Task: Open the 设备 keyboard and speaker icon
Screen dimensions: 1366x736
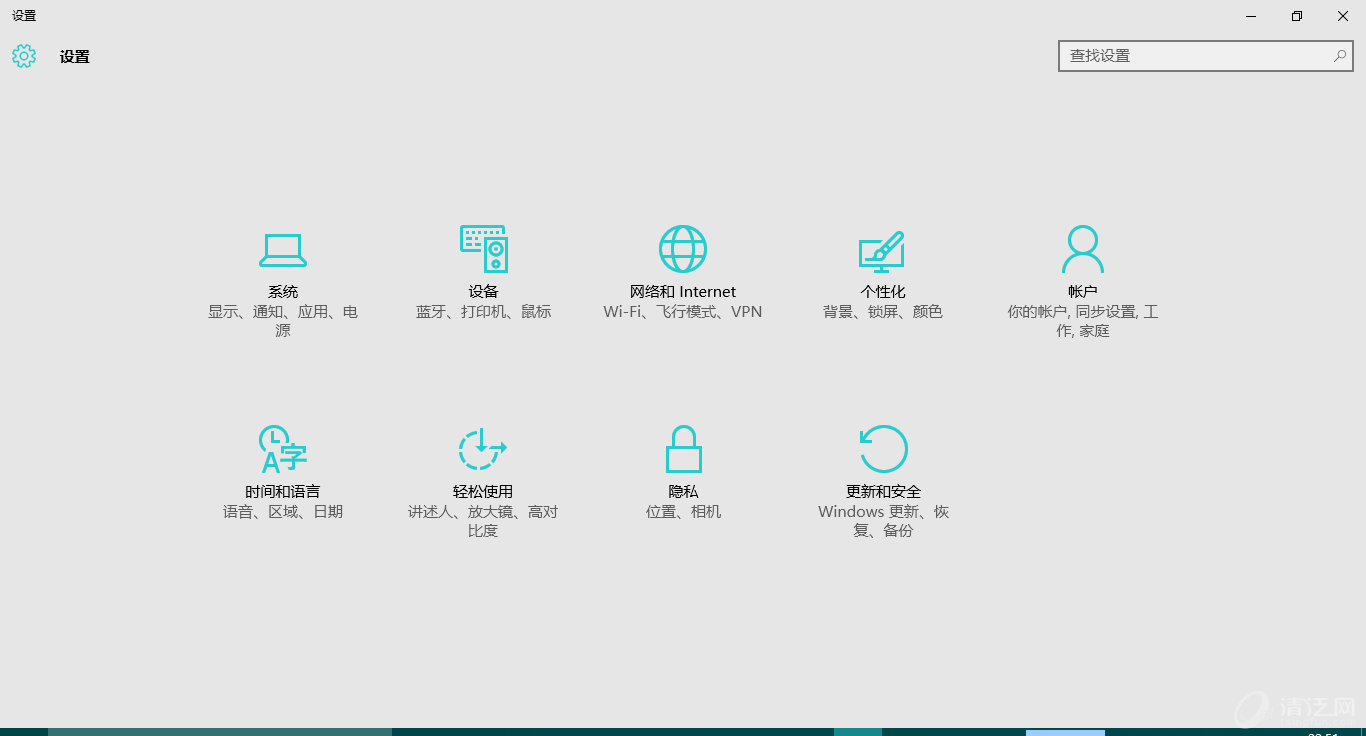Action: pyautogui.click(x=483, y=249)
